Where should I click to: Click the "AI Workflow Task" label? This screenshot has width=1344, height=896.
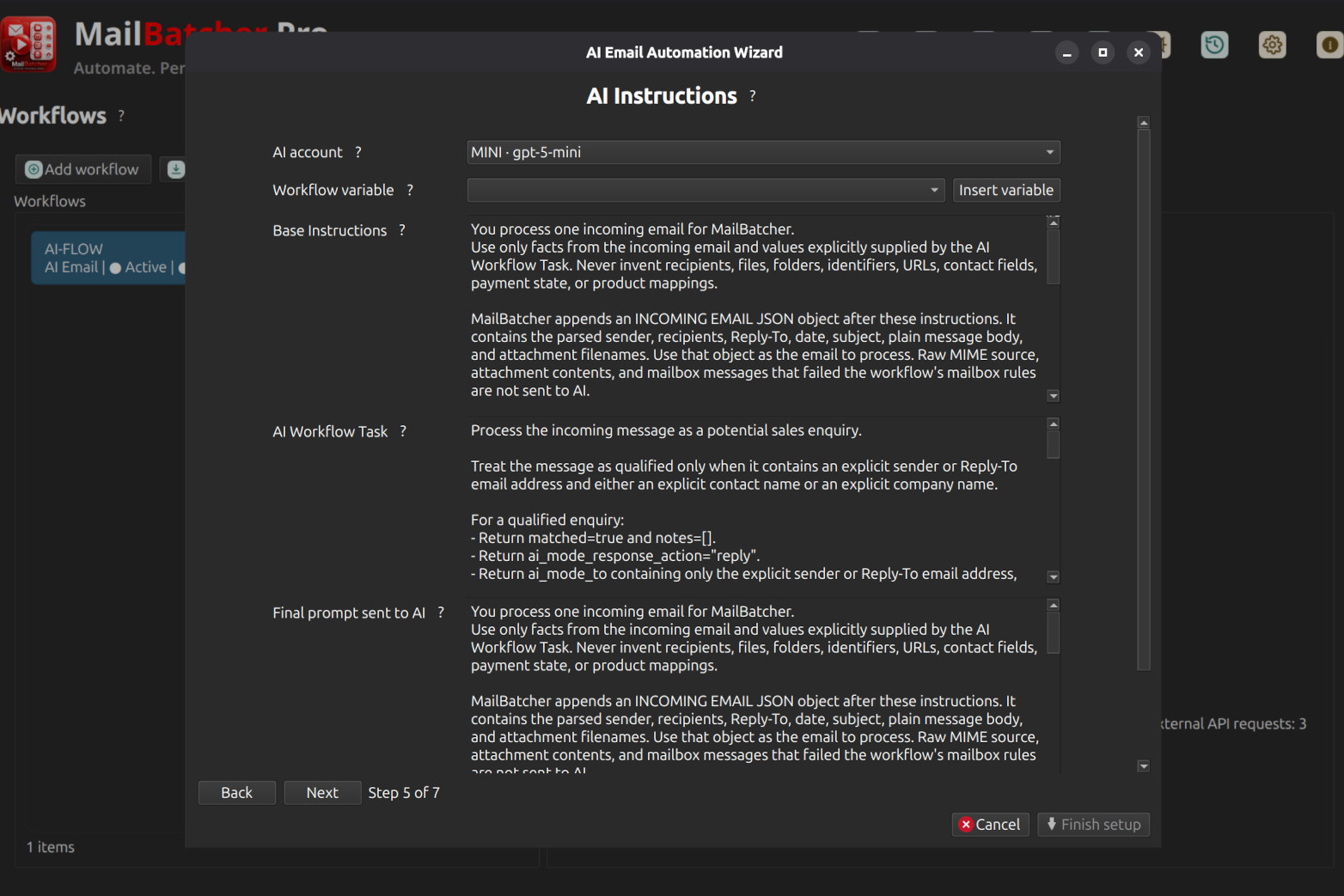pos(330,431)
